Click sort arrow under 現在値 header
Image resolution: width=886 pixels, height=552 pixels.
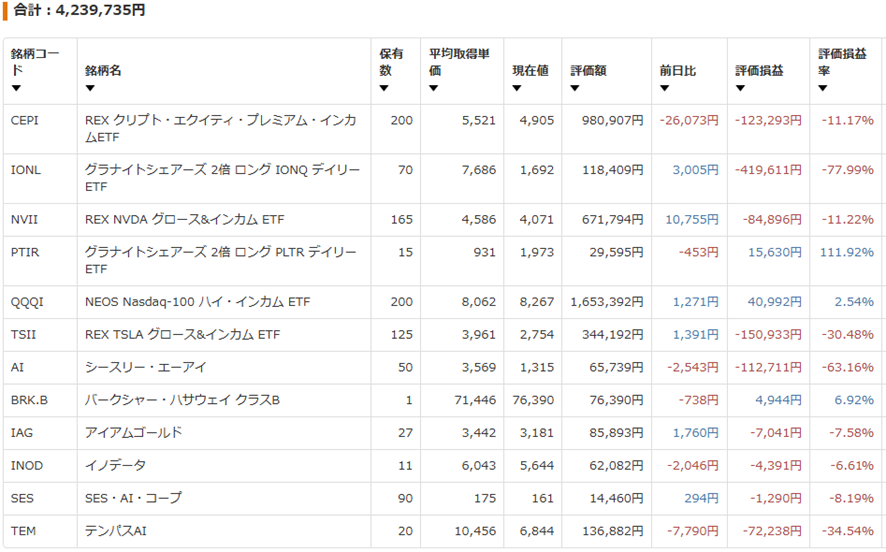[x=516, y=88]
